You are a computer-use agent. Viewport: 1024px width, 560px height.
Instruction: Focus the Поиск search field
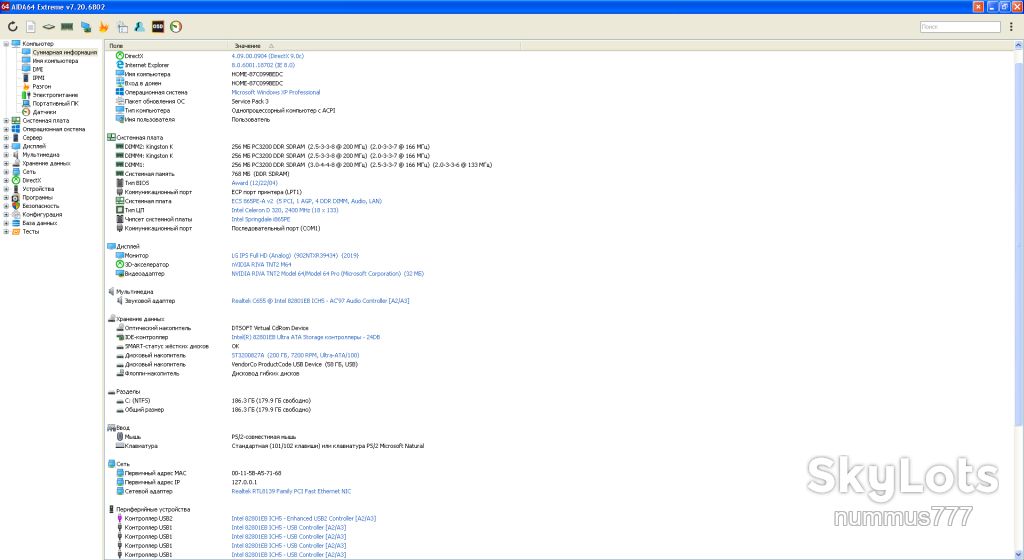(x=960, y=27)
